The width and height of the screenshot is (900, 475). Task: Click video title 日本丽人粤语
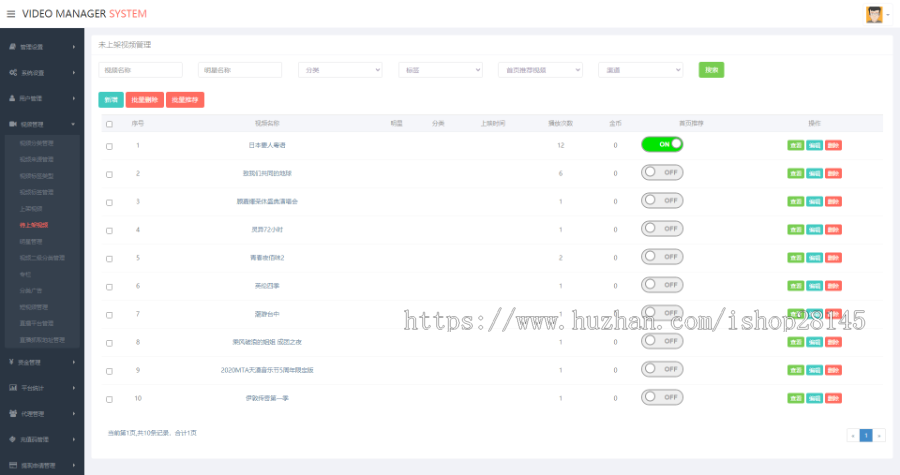point(267,145)
